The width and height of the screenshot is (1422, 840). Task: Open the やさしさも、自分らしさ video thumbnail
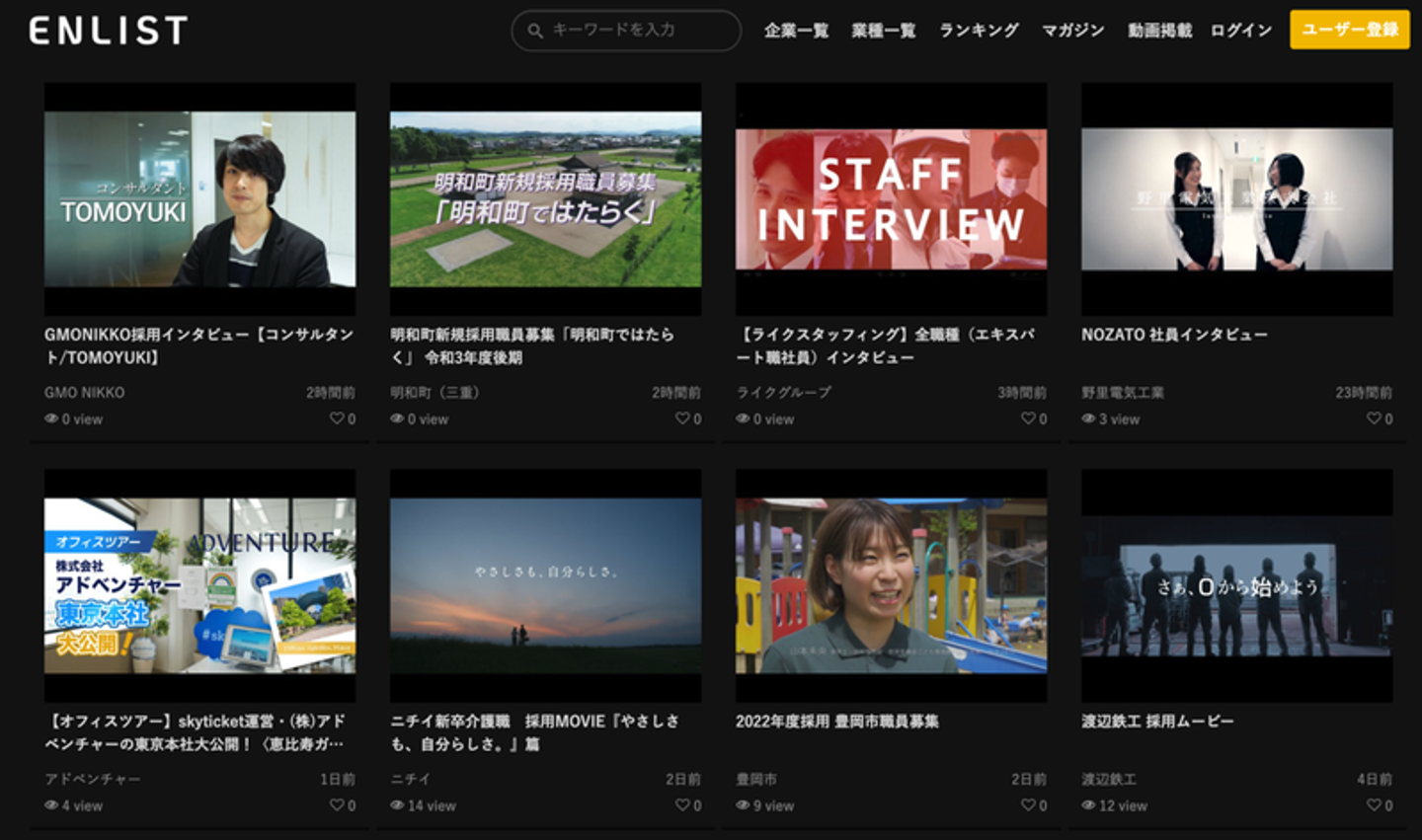(546, 586)
